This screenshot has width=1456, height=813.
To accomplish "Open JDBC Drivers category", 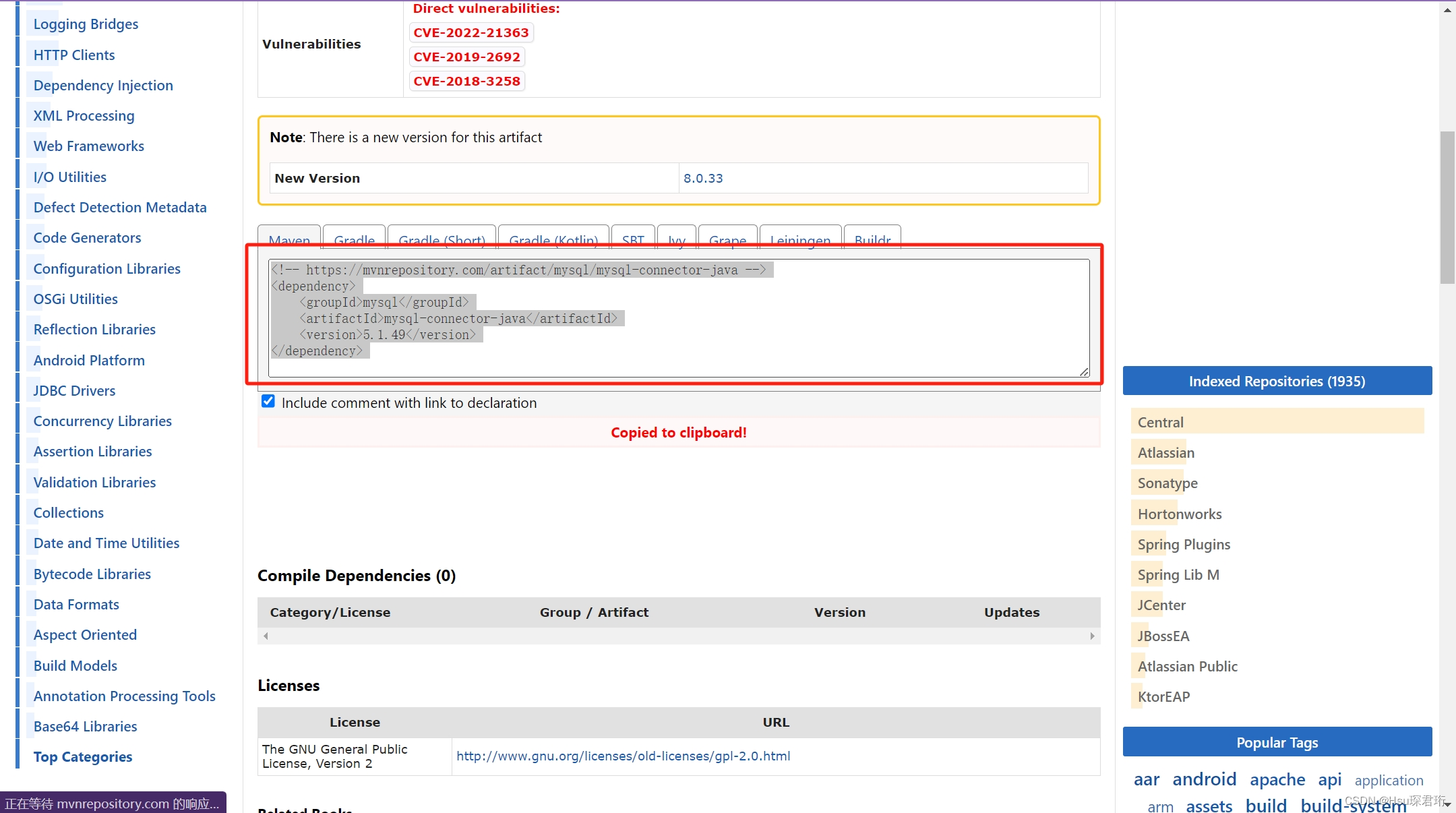I will (x=74, y=390).
